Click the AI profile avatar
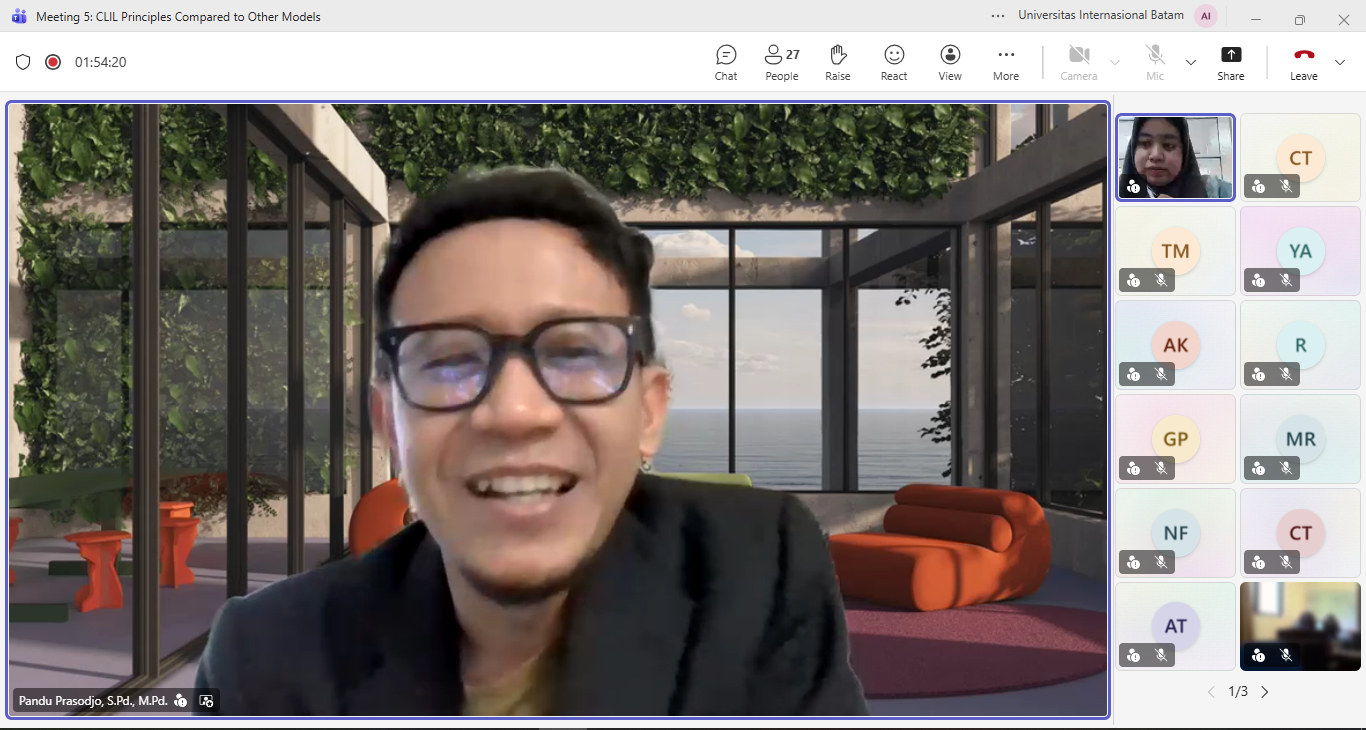This screenshot has width=1366, height=730. point(1206,16)
